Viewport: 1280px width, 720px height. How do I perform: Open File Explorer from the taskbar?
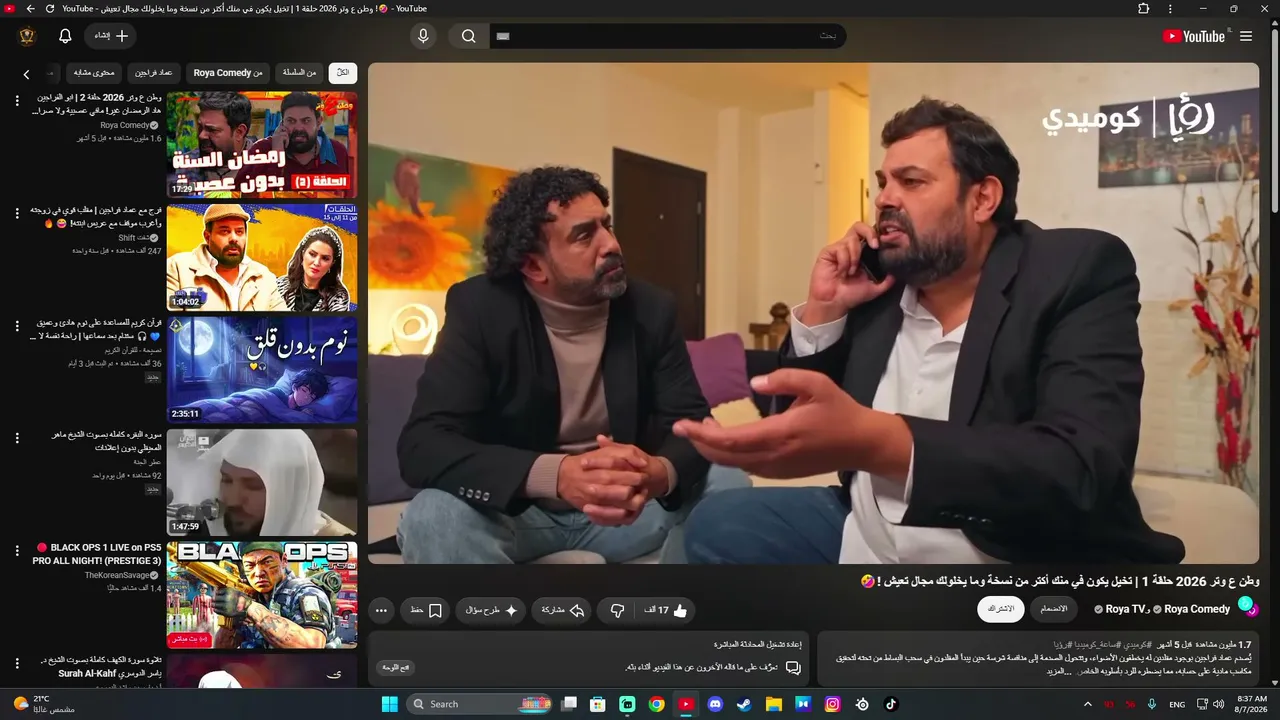(x=773, y=704)
